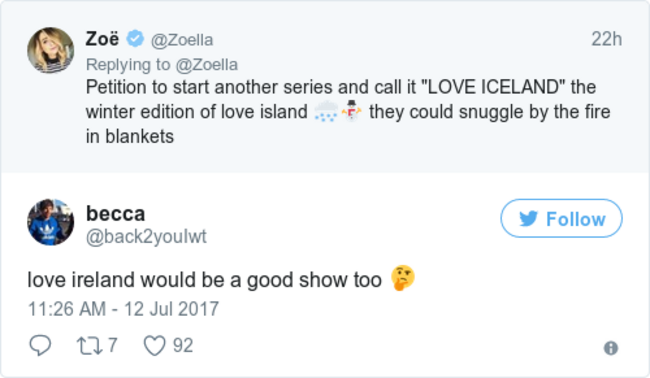Open becca's profile avatar
The height and width of the screenshot is (378, 650).
(x=51, y=222)
